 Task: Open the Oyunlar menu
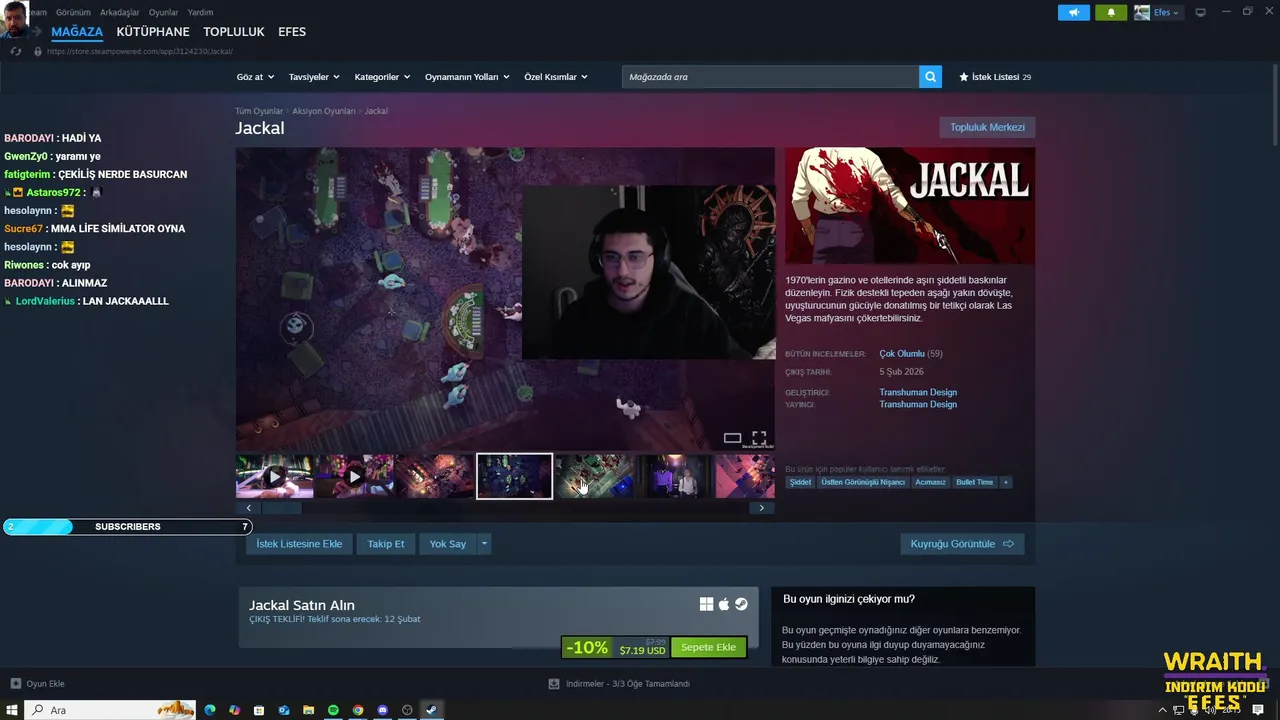point(163,12)
